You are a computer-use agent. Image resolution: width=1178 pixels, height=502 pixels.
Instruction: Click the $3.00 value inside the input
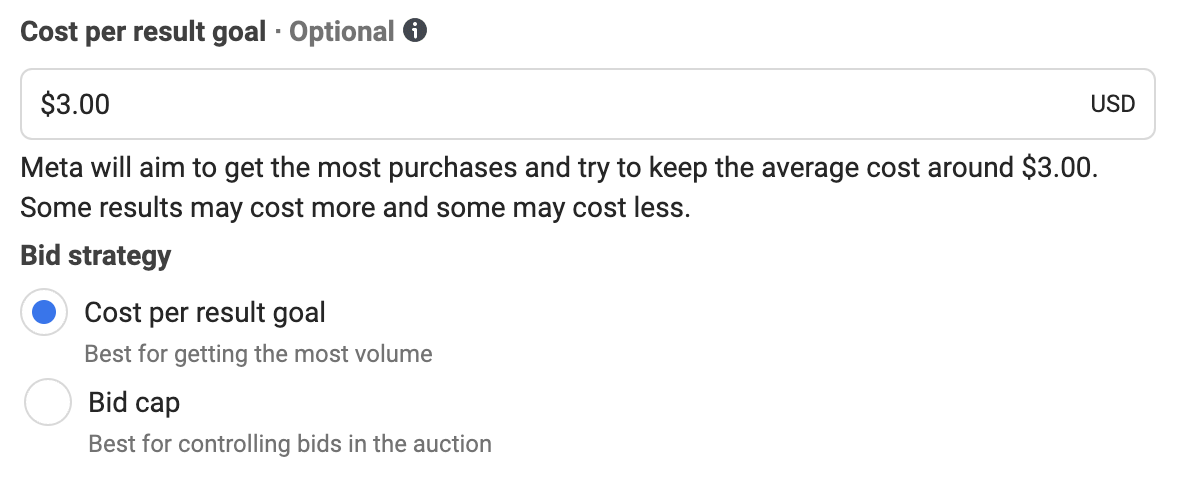75,104
